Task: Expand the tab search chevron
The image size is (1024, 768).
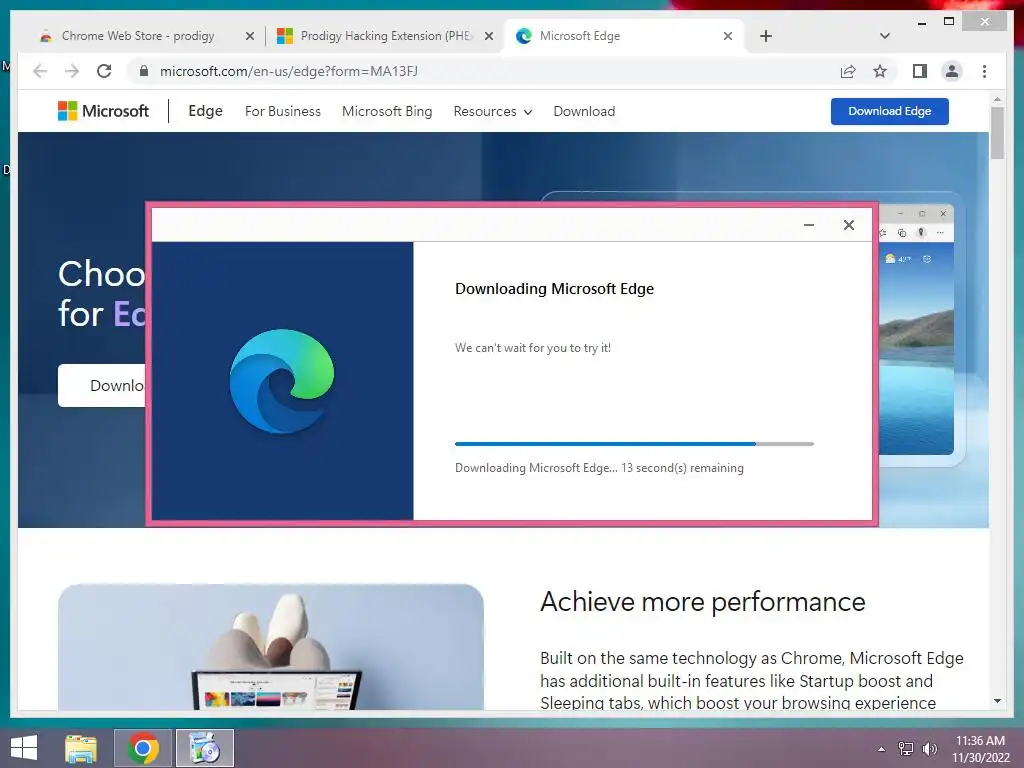Action: point(885,36)
